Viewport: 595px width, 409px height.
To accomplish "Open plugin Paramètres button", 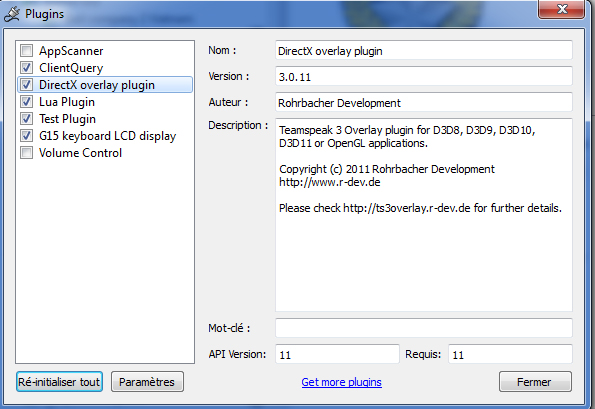I will (x=147, y=382).
